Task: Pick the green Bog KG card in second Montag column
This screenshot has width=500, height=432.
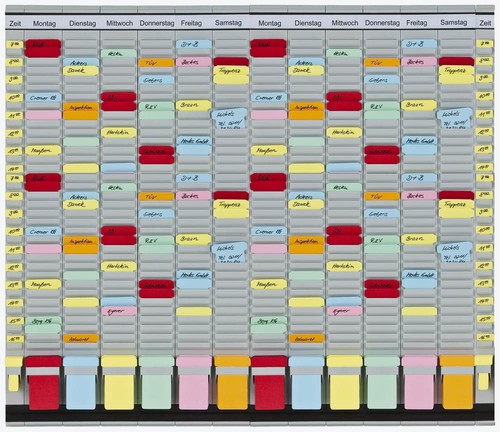Action: pyautogui.click(x=268, y=321)
